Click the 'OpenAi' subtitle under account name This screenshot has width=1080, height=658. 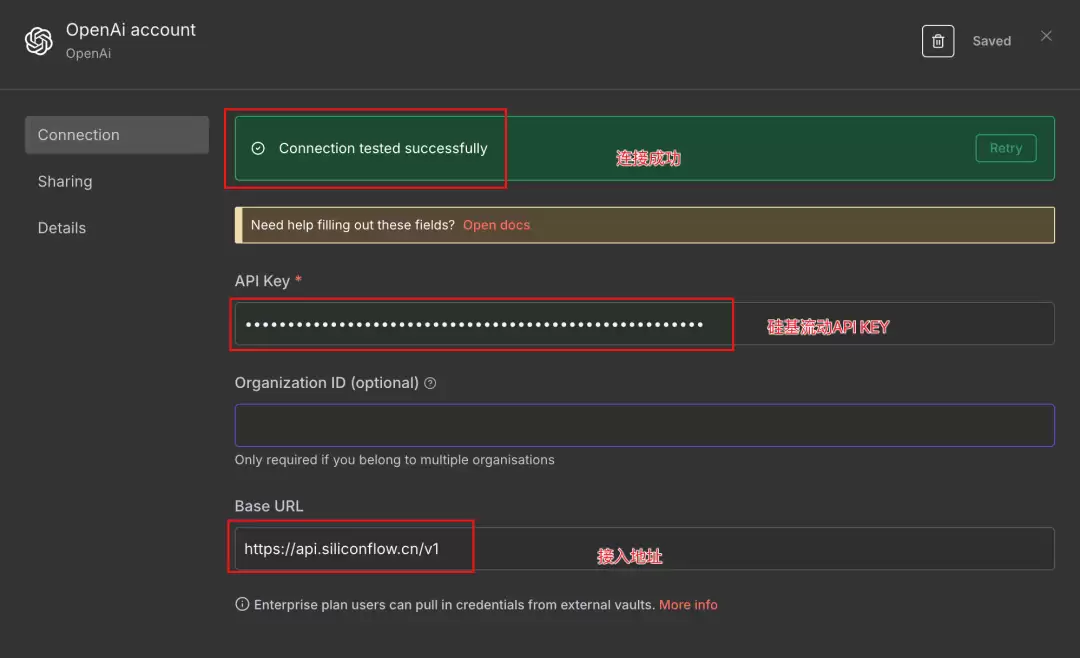[x=88, y=54]
